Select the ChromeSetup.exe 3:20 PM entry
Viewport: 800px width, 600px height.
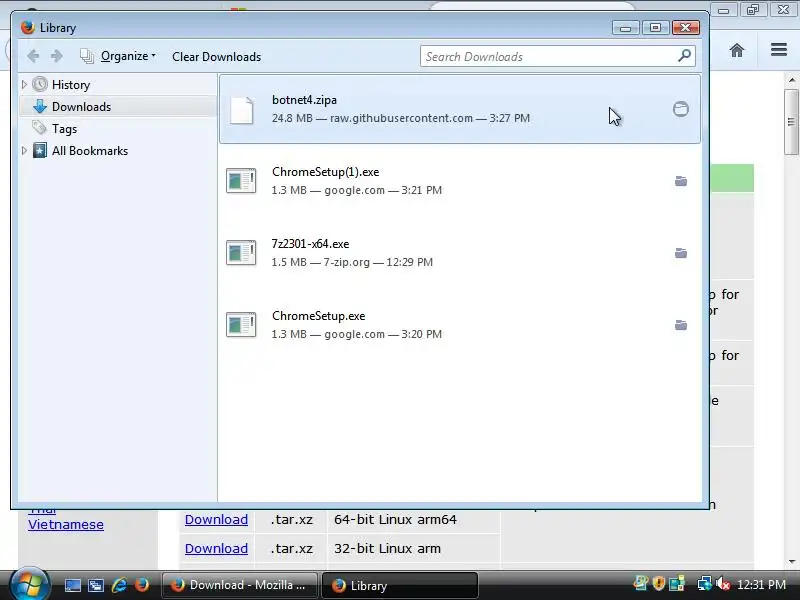coord(460,325)
